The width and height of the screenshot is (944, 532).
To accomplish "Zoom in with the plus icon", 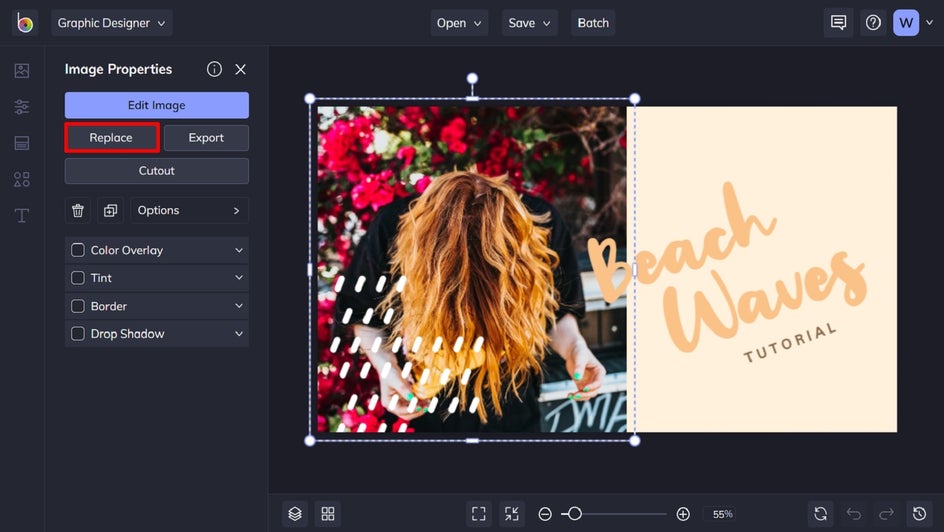I will [x=683, y=514].
